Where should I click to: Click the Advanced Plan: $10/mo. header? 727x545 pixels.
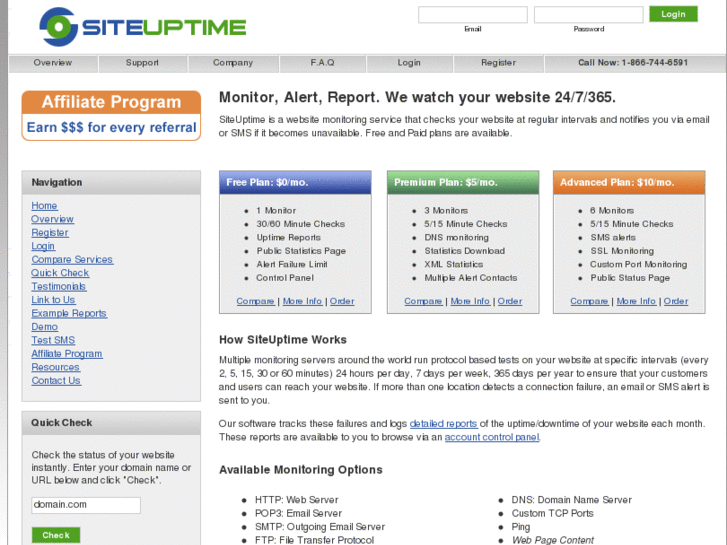click(x=629, y=182)
